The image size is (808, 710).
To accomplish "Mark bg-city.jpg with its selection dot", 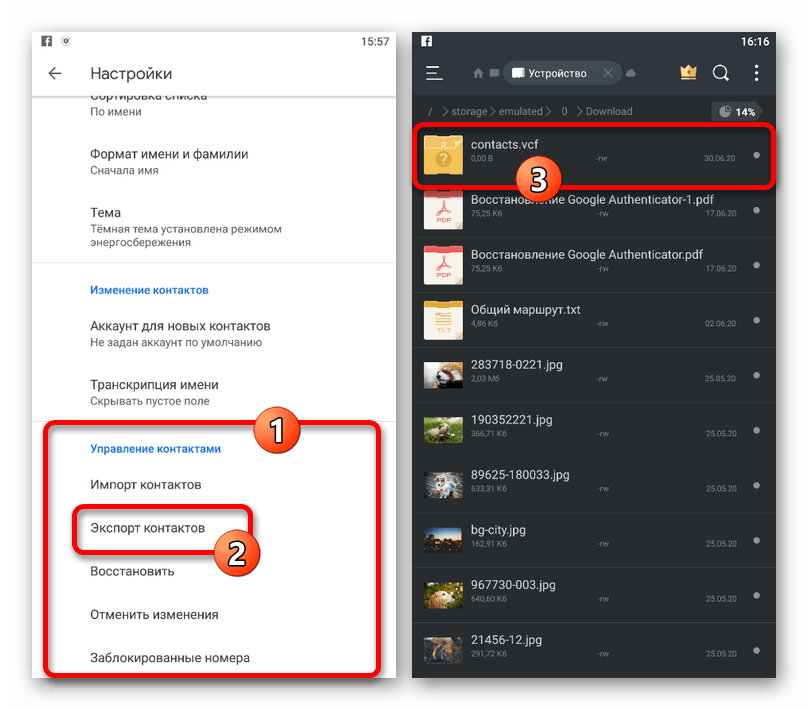I will (x=756, y=540).
